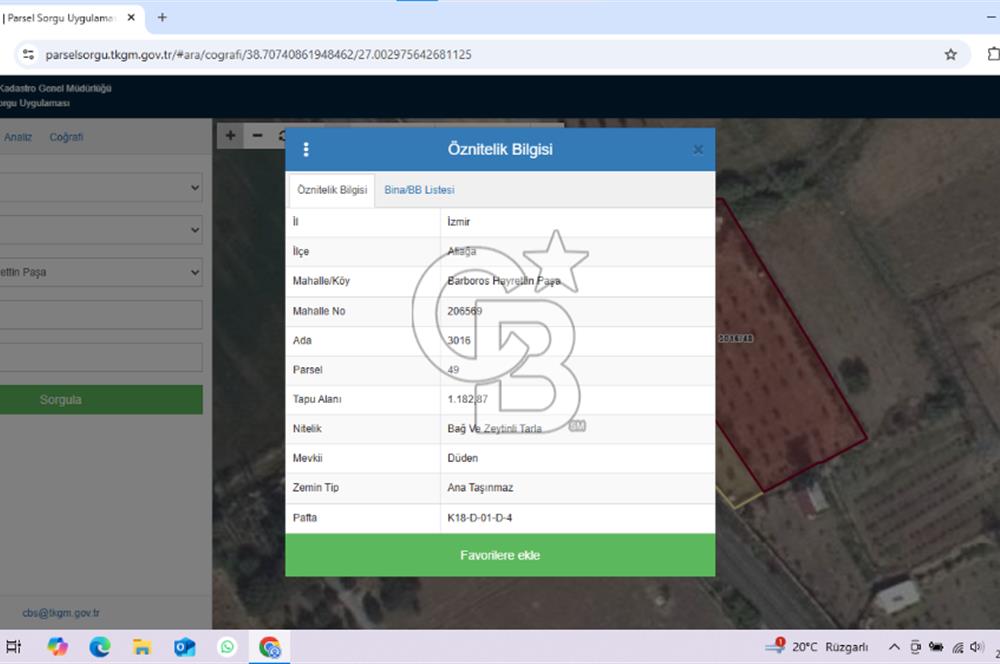Open WhatsApp from the taskbar
The height and width of the screenshot is (664, 1000).
[227, 647]
